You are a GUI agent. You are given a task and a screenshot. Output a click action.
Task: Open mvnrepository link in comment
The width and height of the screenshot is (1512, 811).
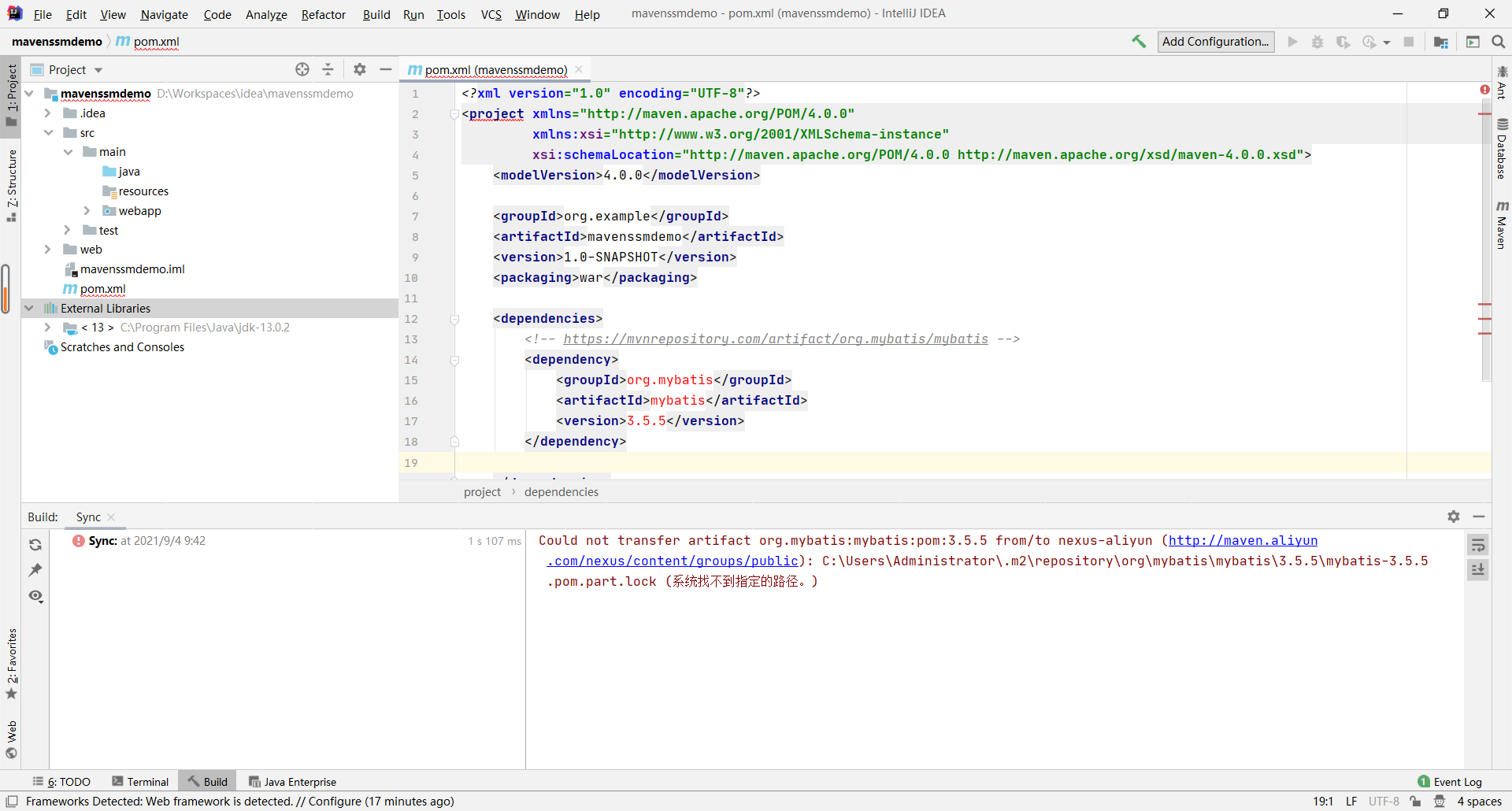pyautogui.click(x=776, y=339)
